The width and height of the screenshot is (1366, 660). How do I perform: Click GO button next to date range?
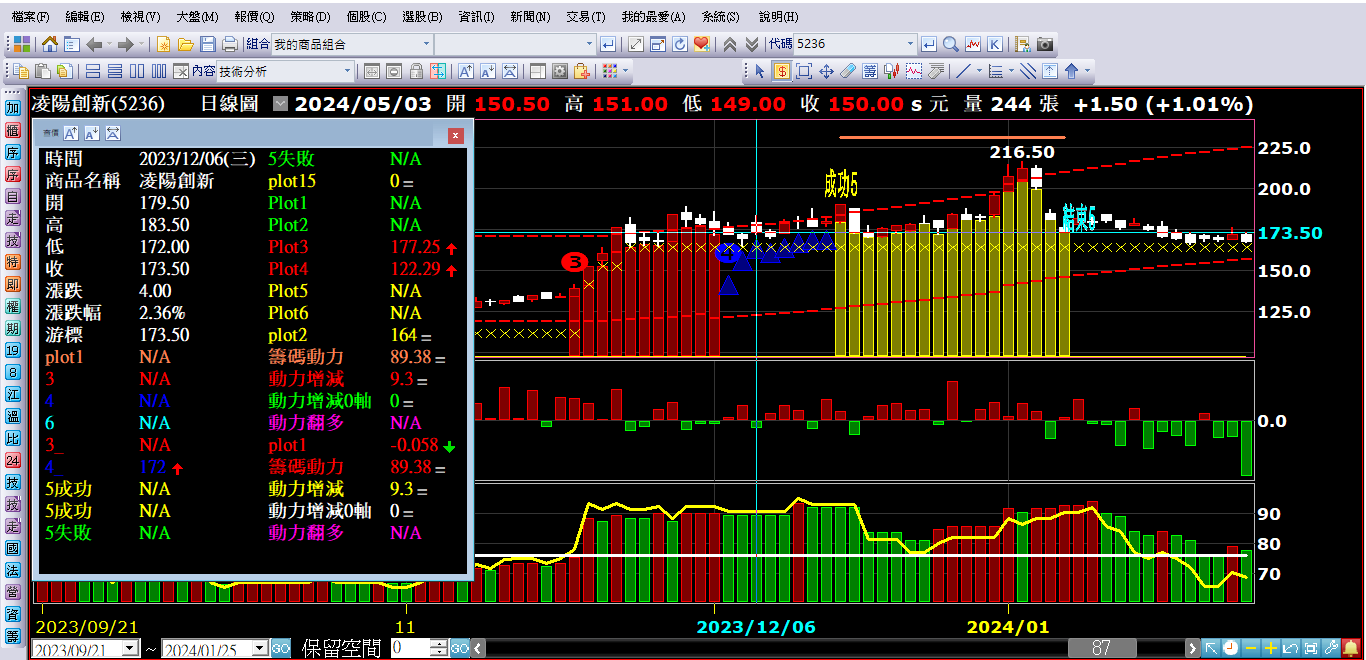281,648
